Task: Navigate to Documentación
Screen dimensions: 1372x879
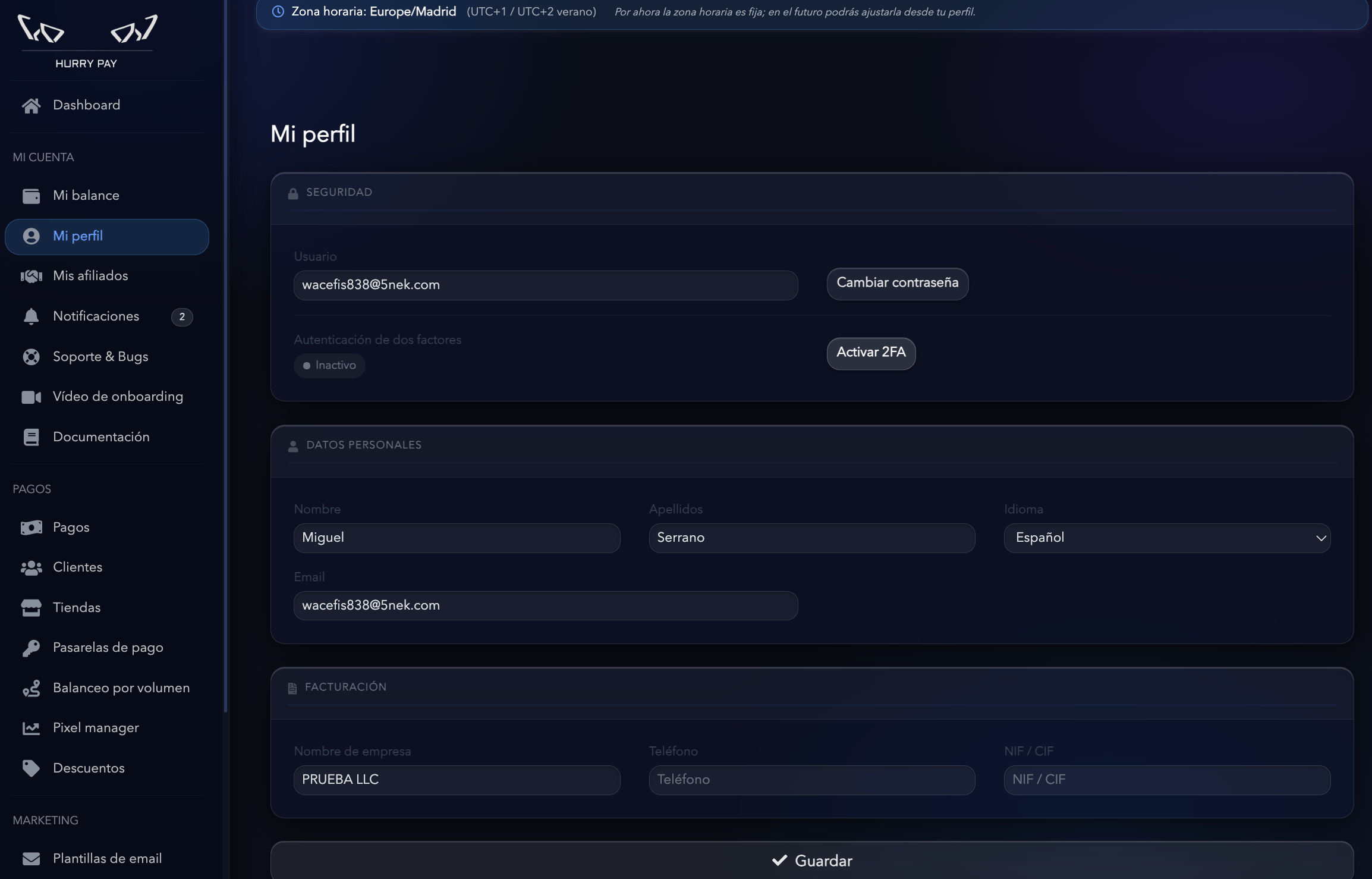Action: click(107, 437)
